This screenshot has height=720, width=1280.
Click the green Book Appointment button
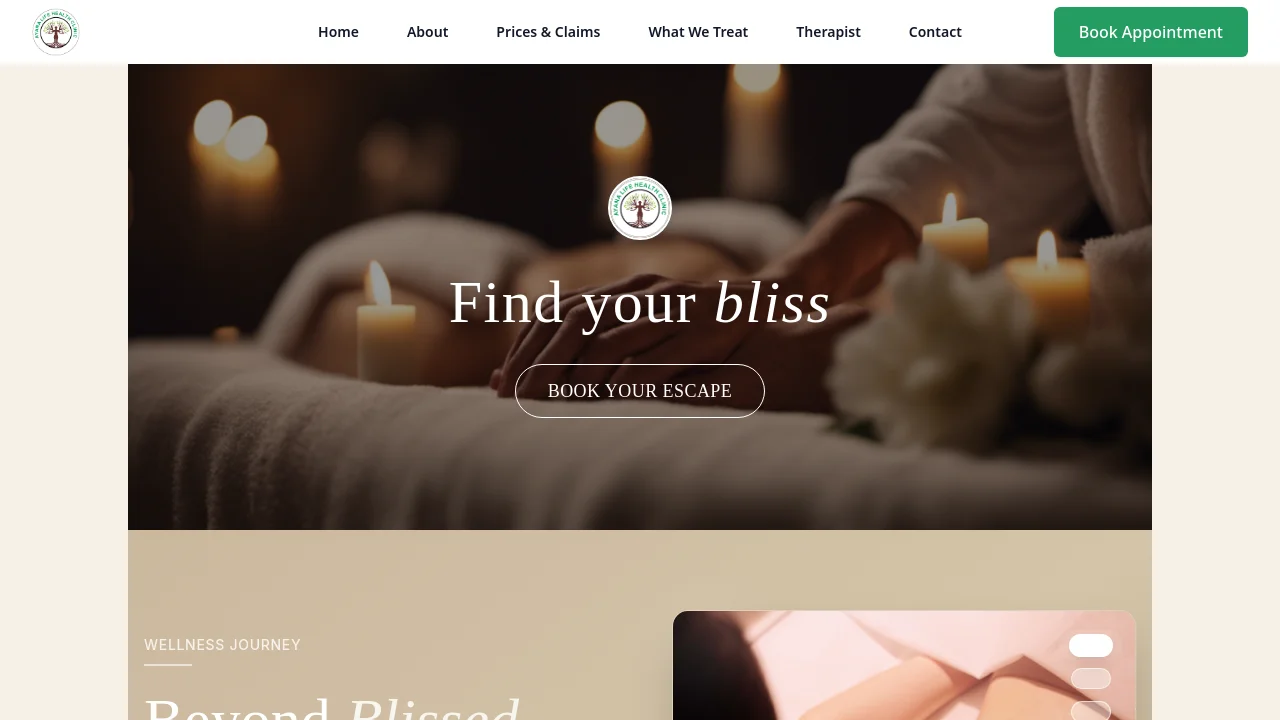pos(1151,32)
